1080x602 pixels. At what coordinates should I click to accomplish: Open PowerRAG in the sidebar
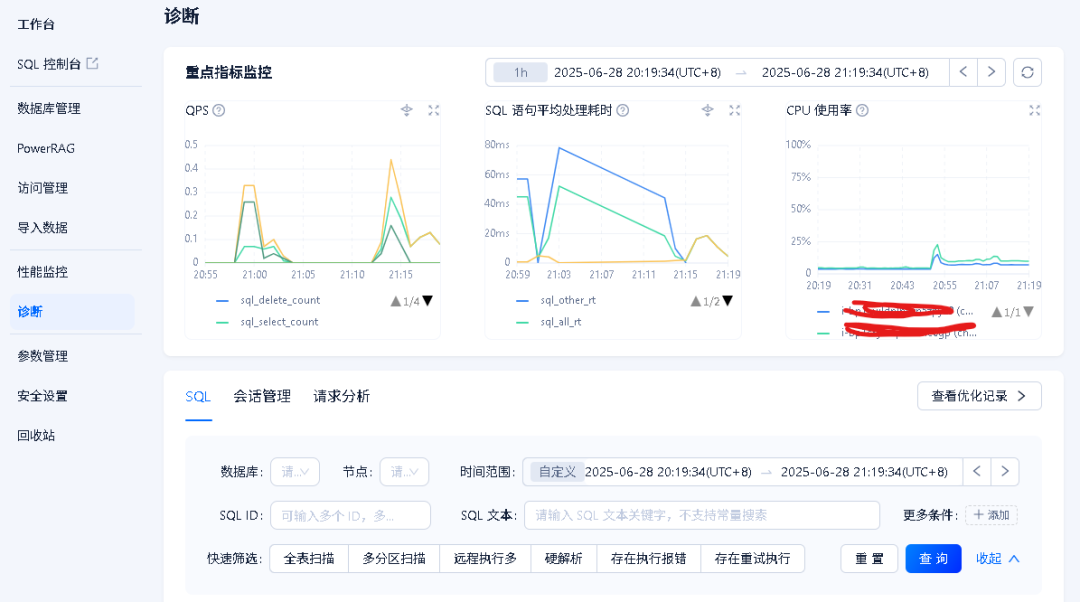coord(45,148)
